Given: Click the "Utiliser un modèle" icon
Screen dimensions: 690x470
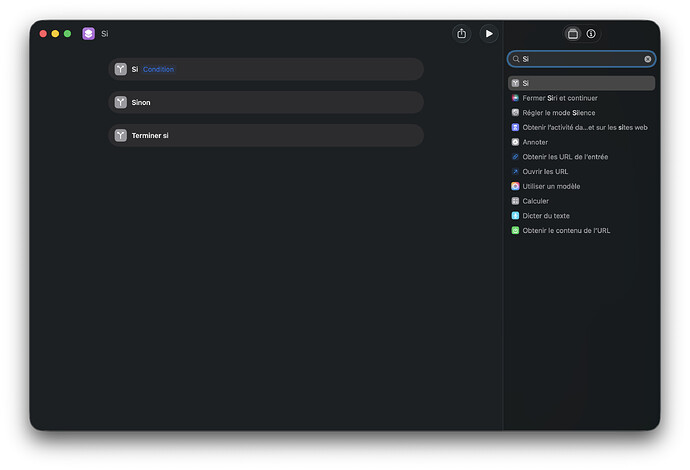Looking at the screenshot, I should 515,186.
